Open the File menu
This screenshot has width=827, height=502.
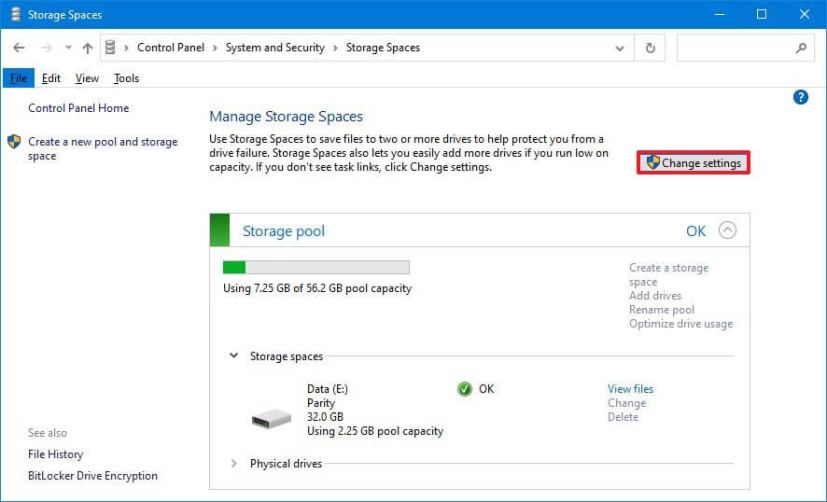[18, 79]
